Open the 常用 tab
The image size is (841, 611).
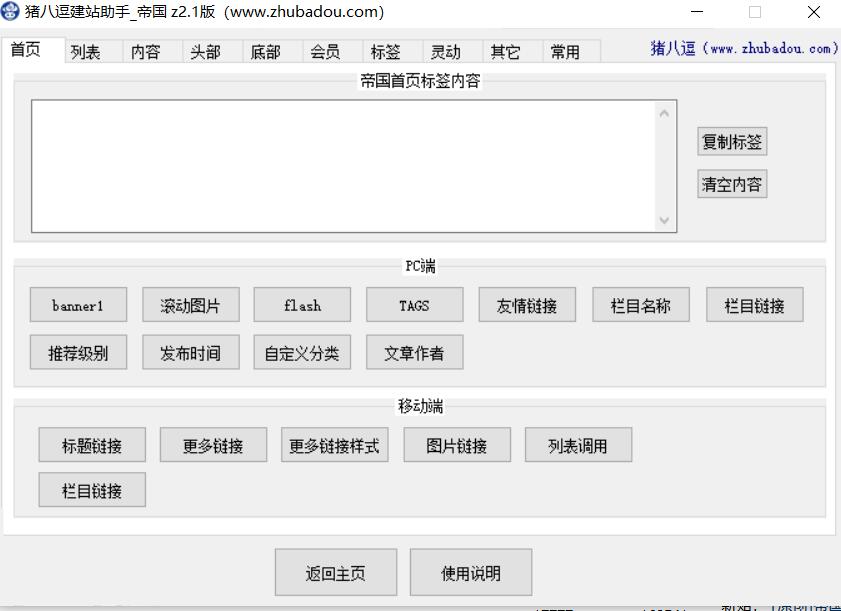pyautogui.click(x=565, y=52)
